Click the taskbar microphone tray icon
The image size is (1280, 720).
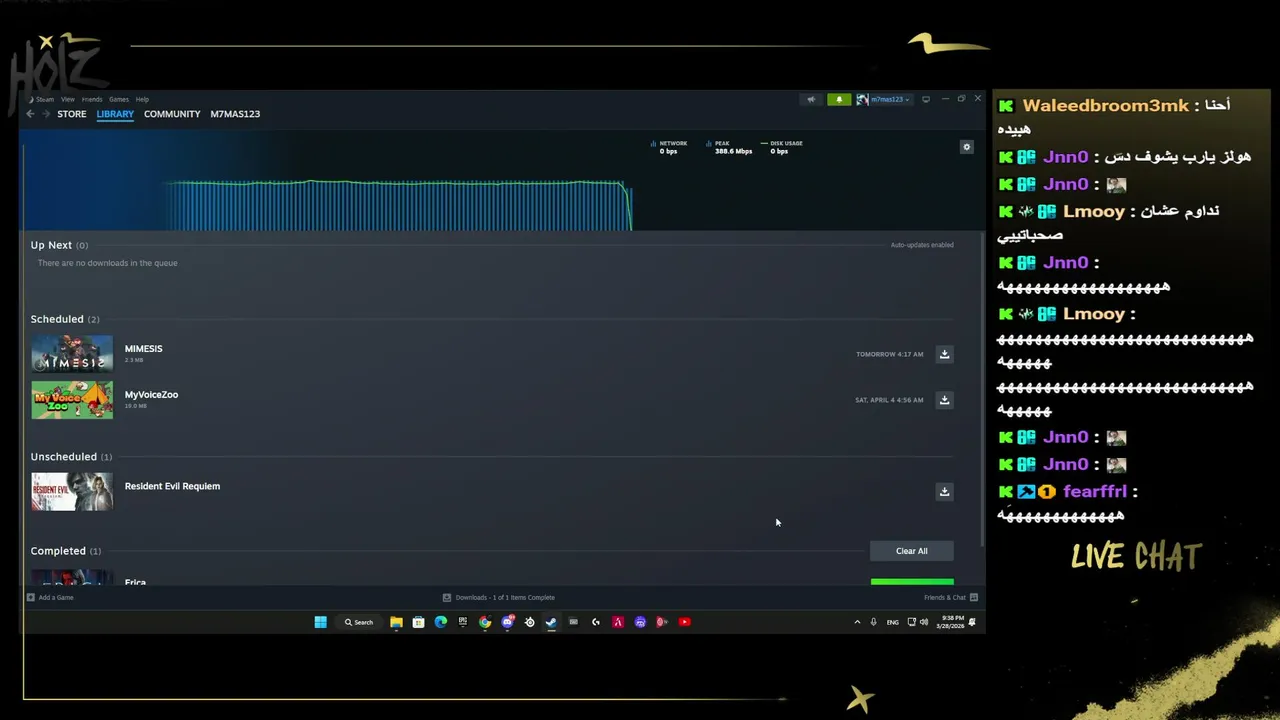[873, 622]
